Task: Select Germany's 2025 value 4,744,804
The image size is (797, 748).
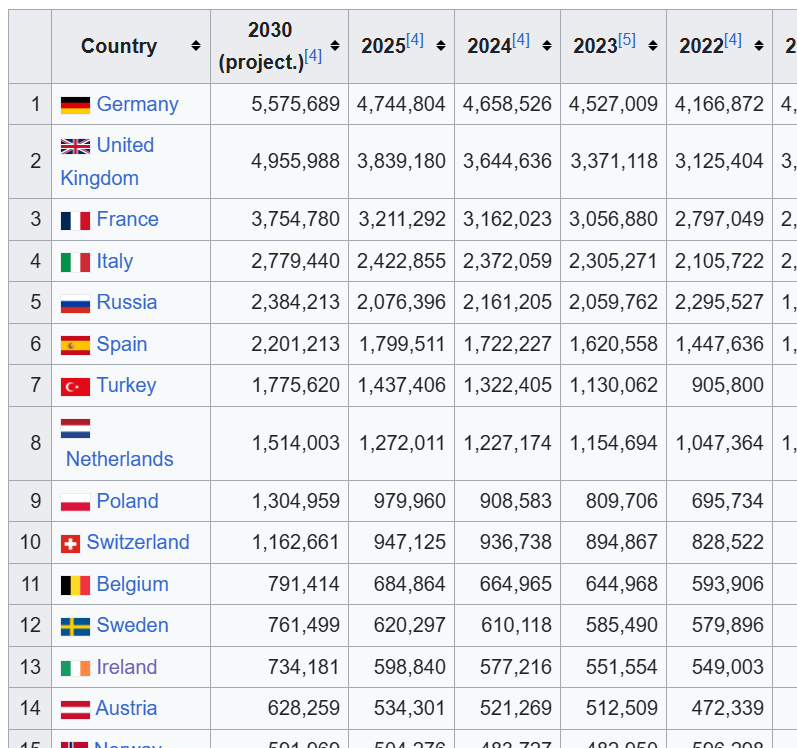Action: [401, 104]
